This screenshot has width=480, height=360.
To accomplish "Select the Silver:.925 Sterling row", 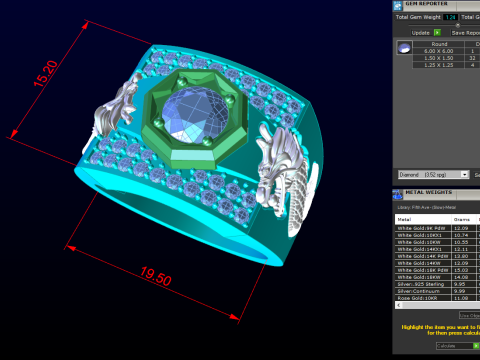I will pos(438,284).
